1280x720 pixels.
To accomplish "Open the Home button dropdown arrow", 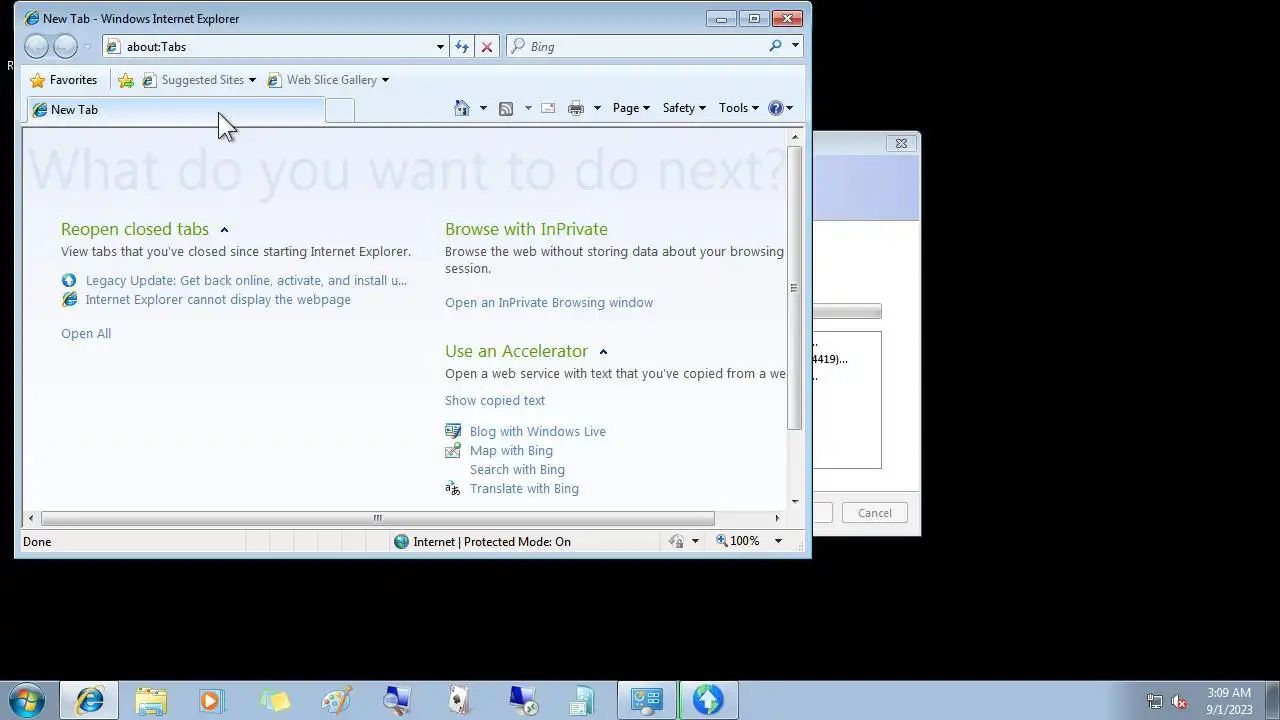I will point(483,108).
